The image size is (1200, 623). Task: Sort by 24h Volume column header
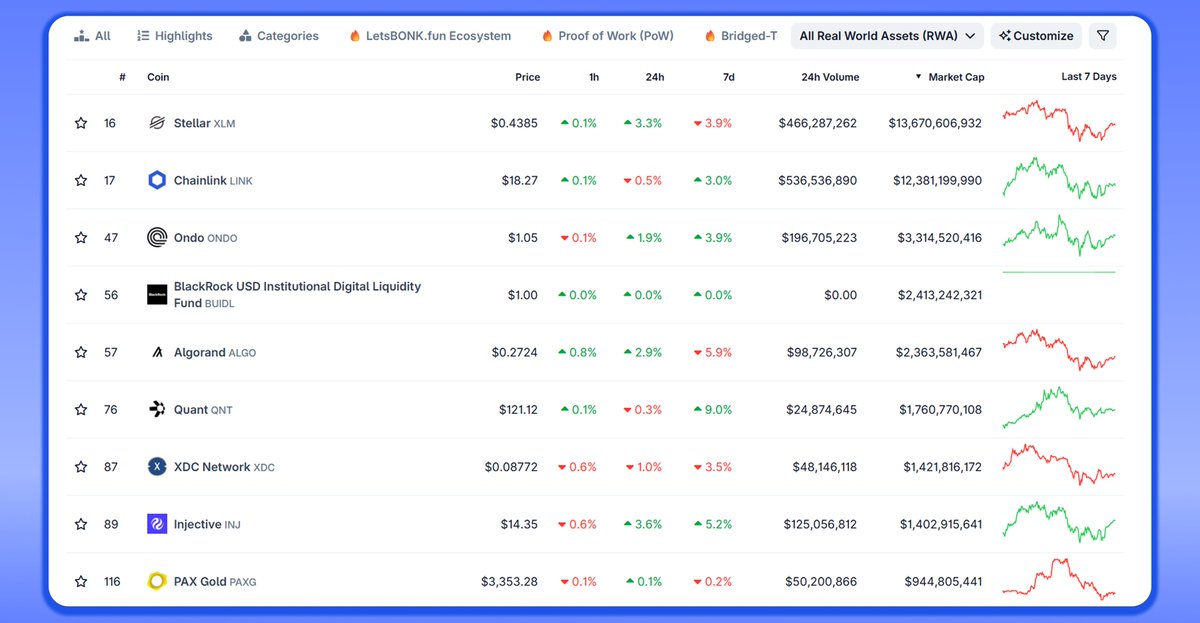coord(830,77)
